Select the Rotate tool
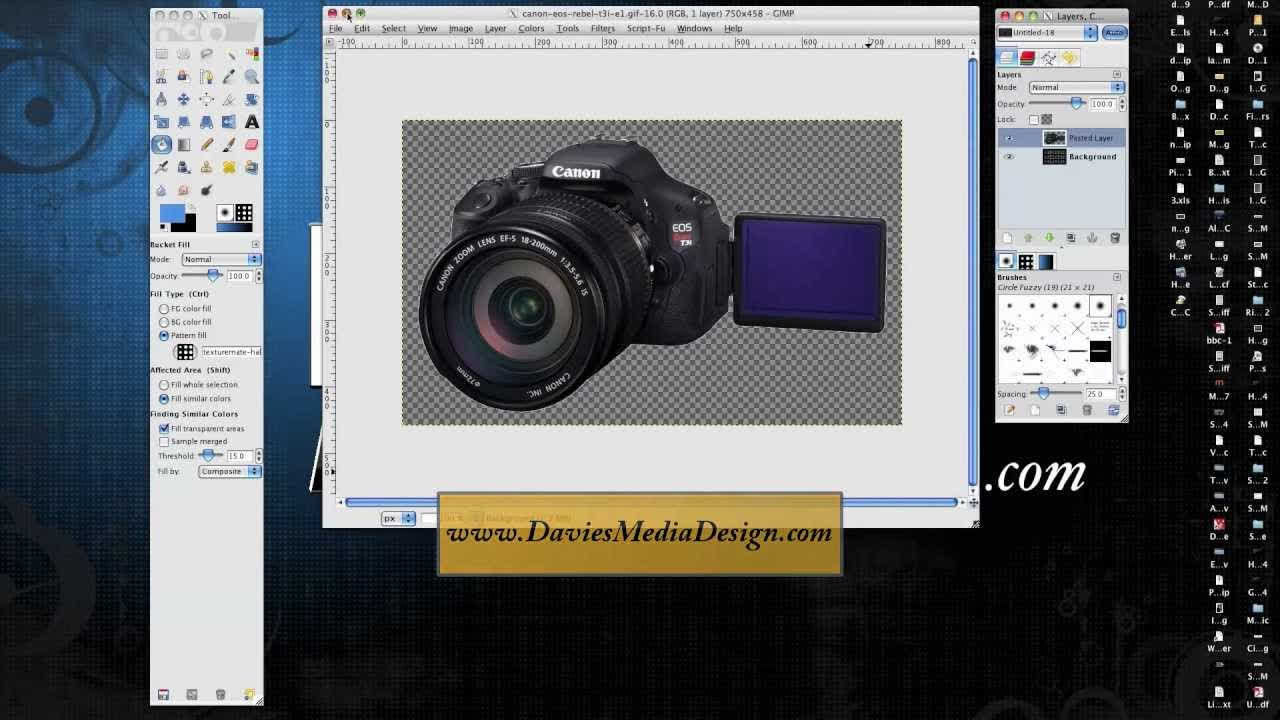Image resolution: width=1280 pixels, height=720 pixels. (252, 99)
